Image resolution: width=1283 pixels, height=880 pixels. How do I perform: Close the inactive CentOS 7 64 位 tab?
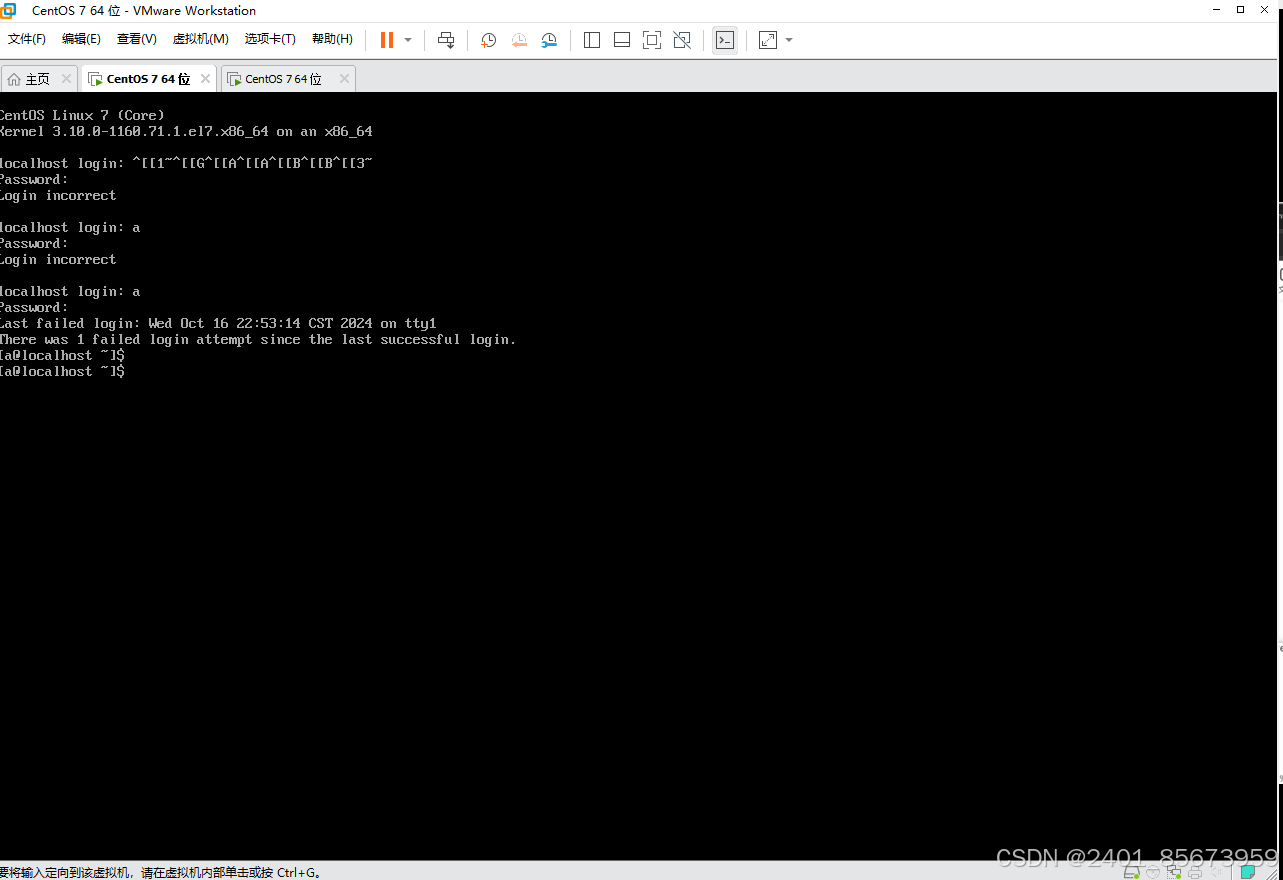click(x=344, y=78)
